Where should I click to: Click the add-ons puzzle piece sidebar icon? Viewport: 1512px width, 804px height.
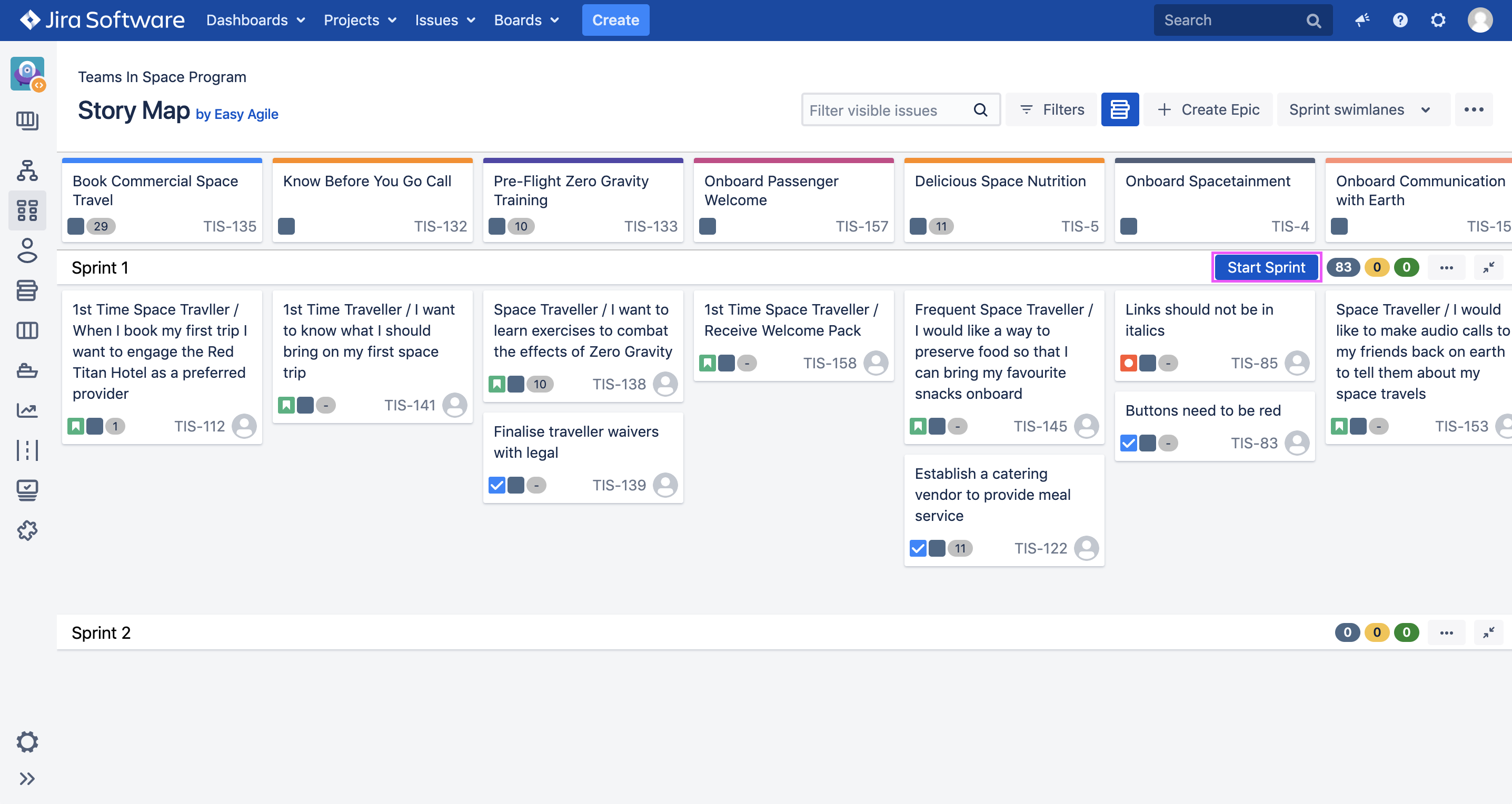coord(27,530)
